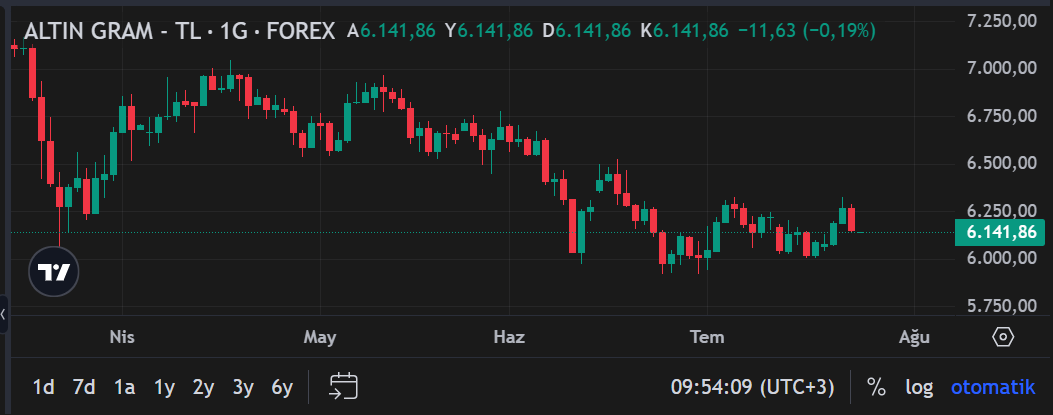Screen dimensions: 1053x415
Task: Toggle otomatik auto scale mode
Action: tap(993, 387)
